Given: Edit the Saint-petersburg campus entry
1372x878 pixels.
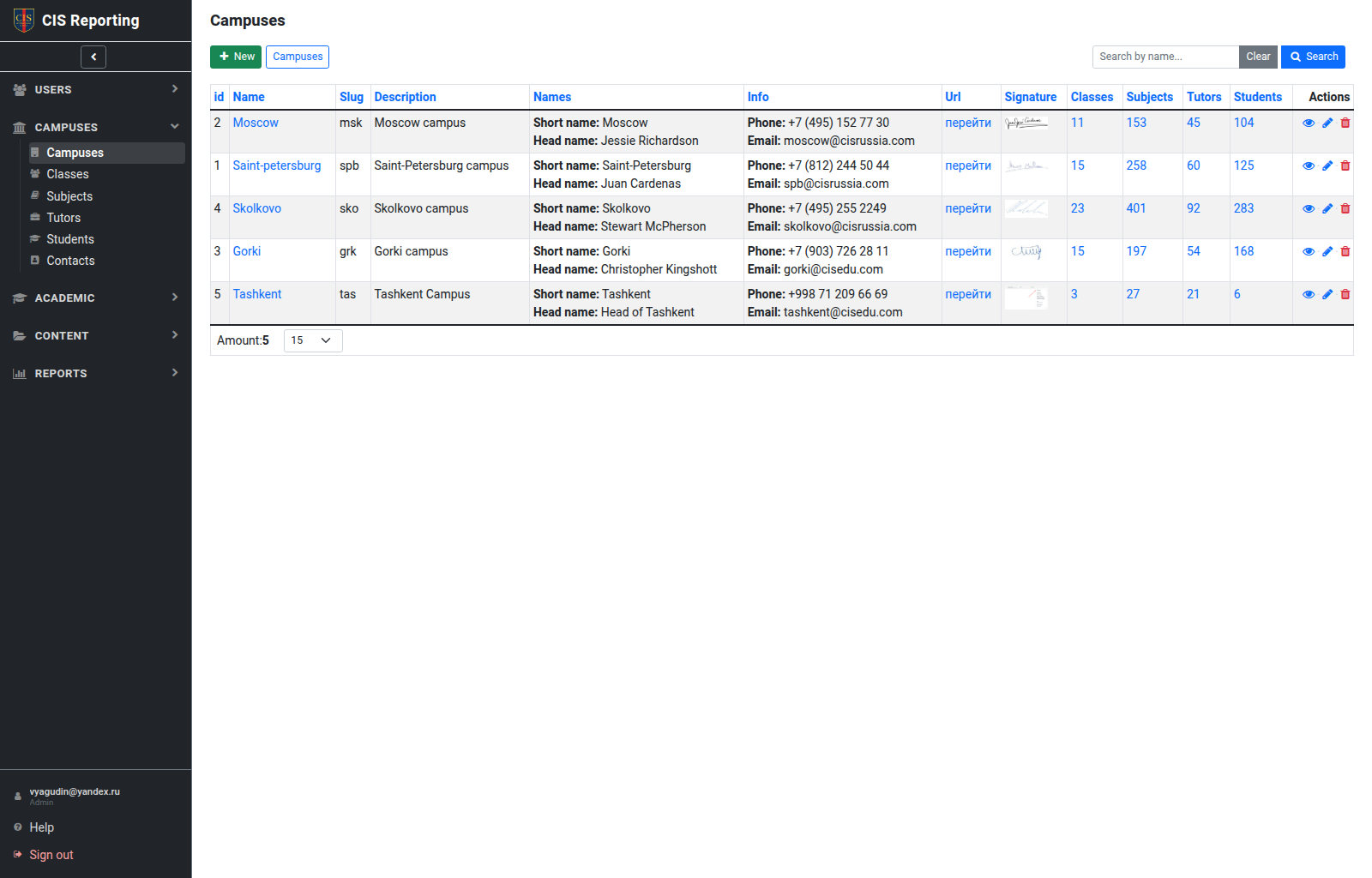Looking at the screenshot, I should click(x=1327, y=165).
